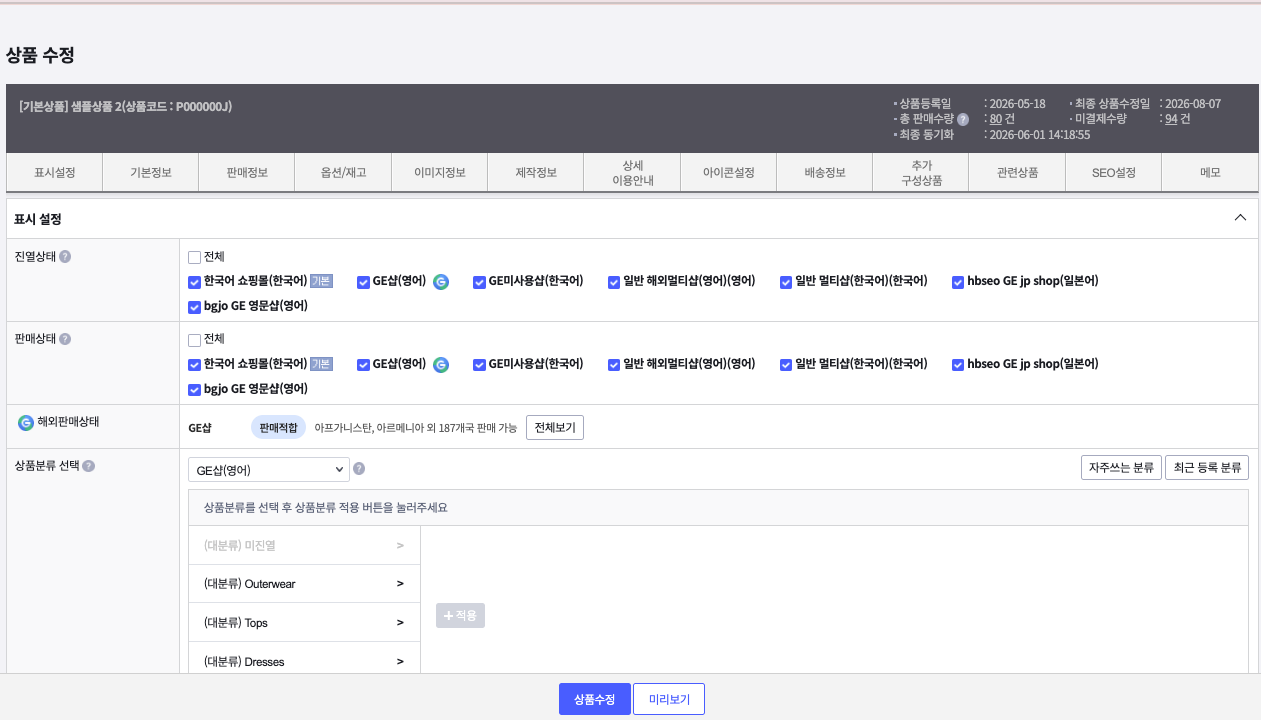This screenshot has height=720, width=1261.
Task: Open 최근 등록 분류 button
Action: [1207, 468]
